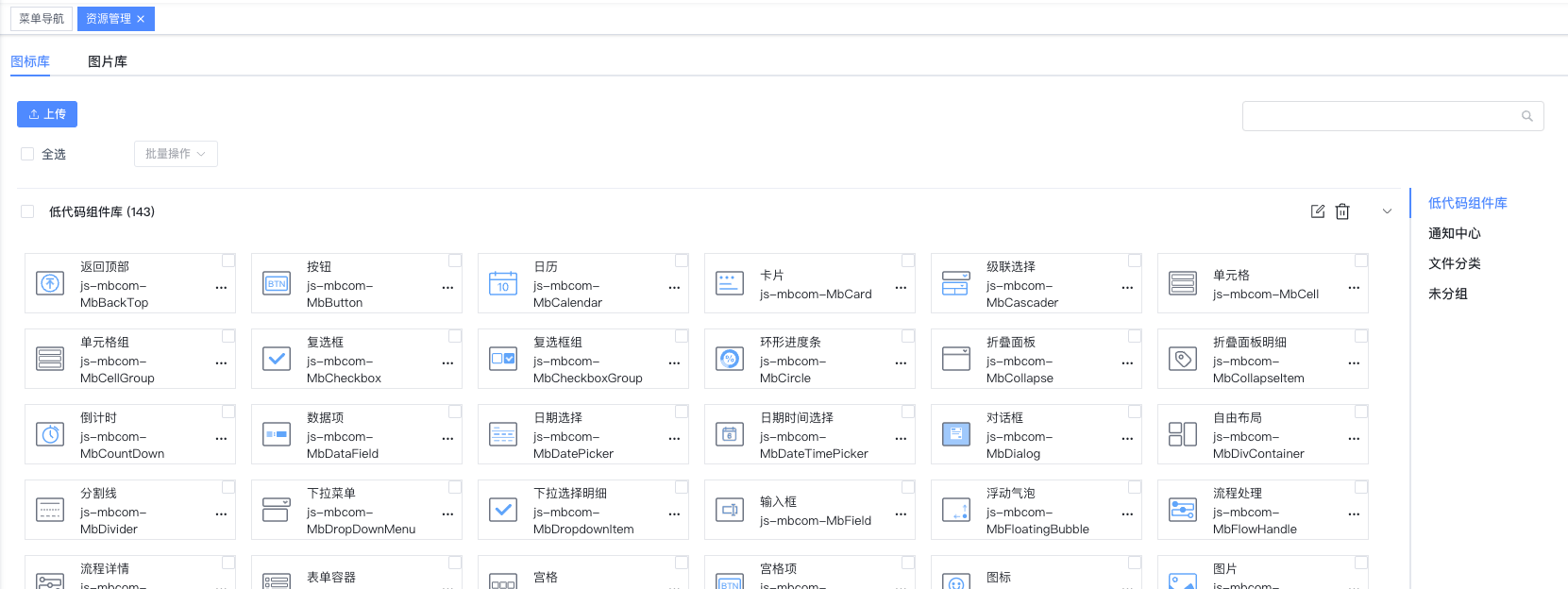Click the js-mbcom-MbCard name text

coord(816,294)
